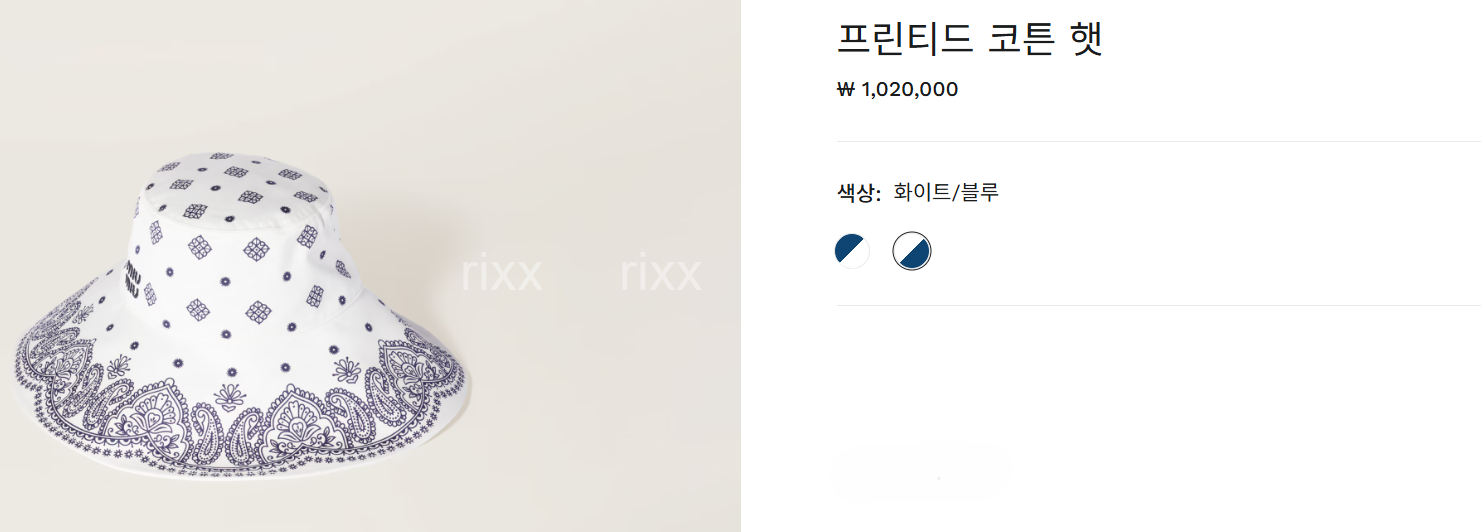Screen dimensions: 1481x532
Task: Click the left rixx watermark
Action: (501, 274)
